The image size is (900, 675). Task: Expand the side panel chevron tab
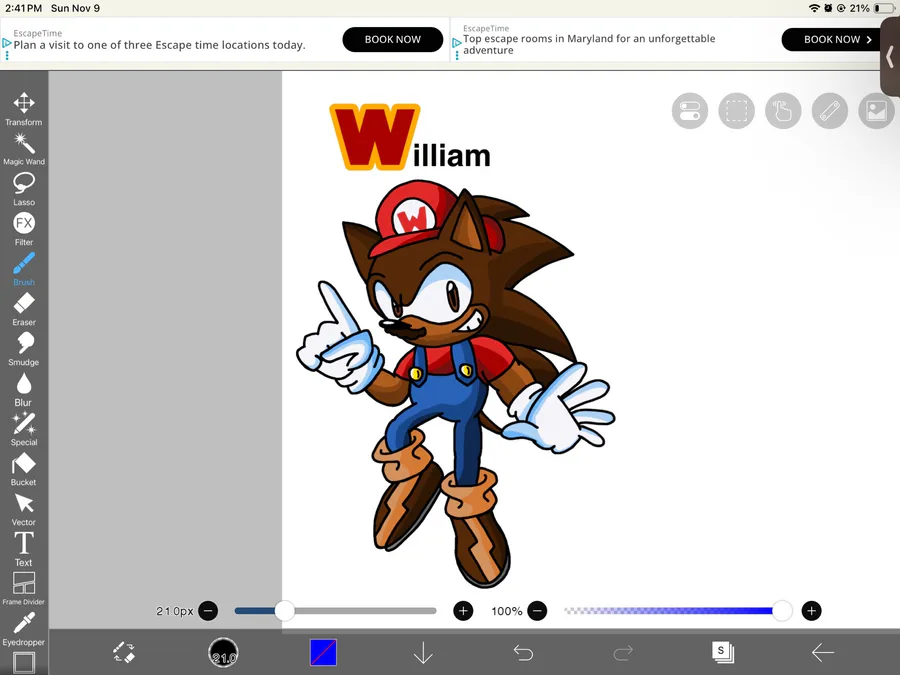coord(890,57)
